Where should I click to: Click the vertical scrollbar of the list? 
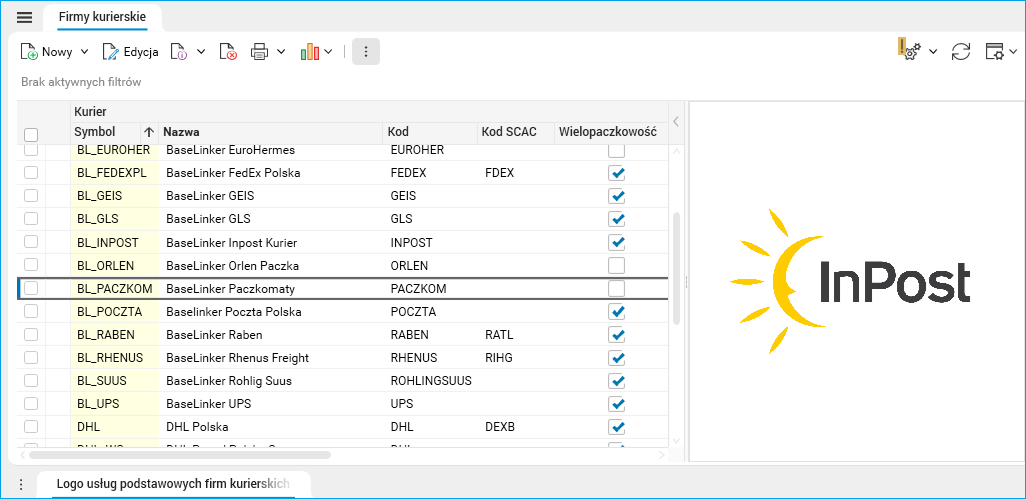tap(677, 268)
